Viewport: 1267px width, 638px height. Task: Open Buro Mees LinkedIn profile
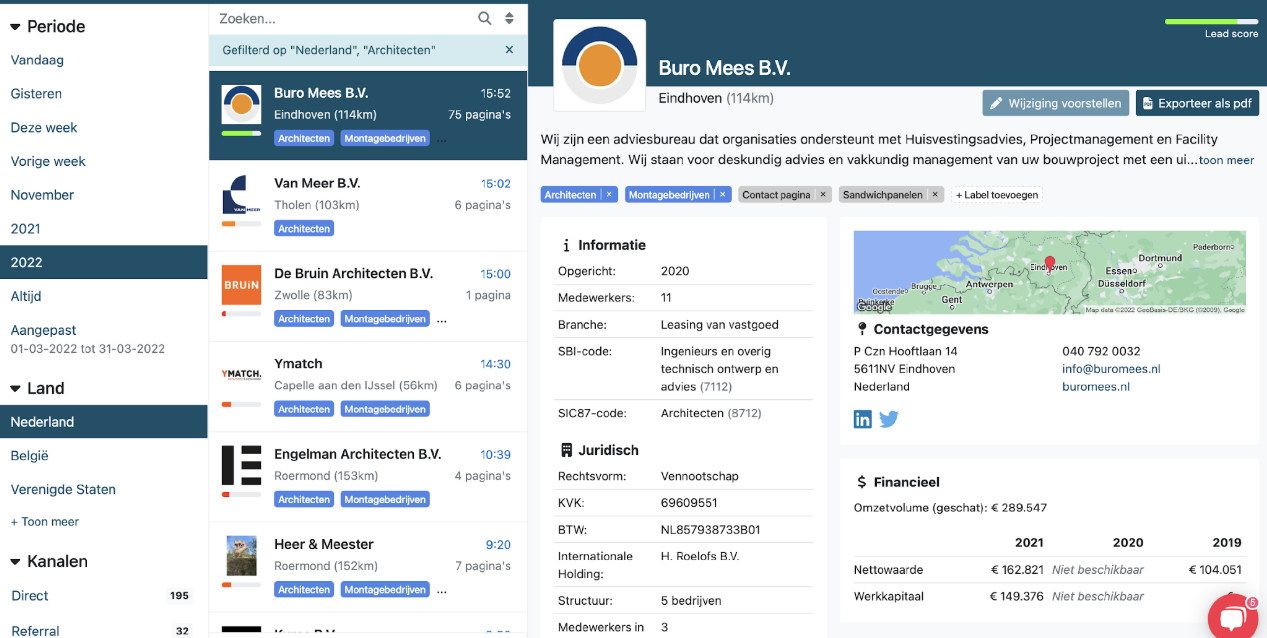tap(862, 419)
